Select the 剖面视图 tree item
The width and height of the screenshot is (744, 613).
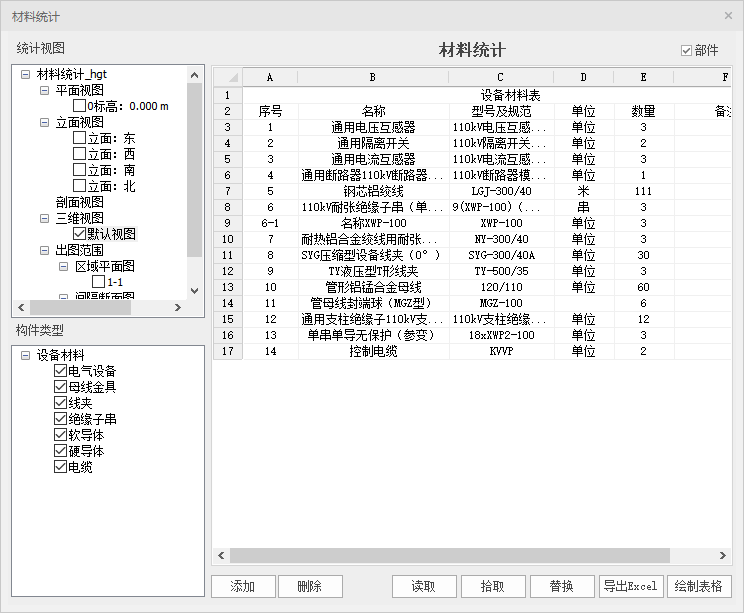pos(79,202)
